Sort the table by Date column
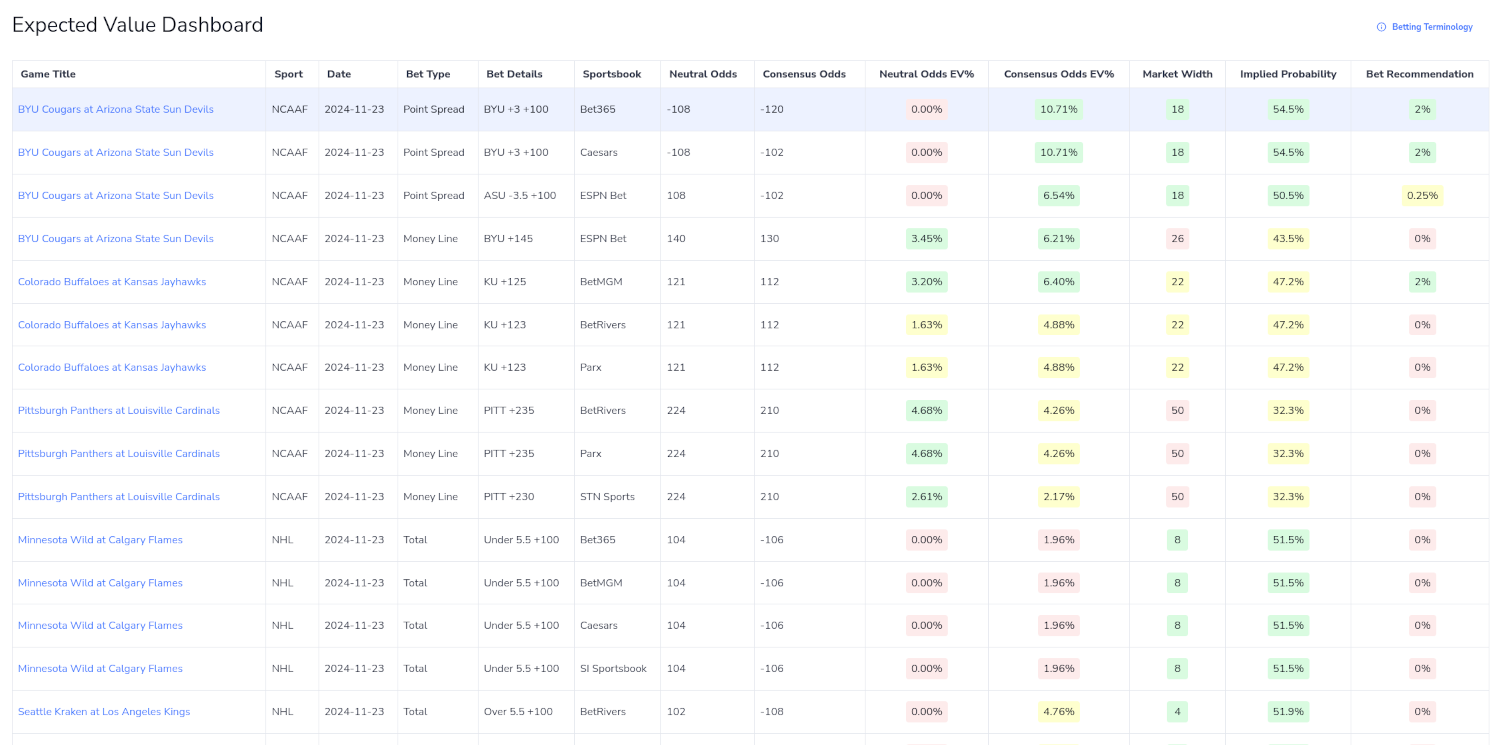 pyautogui.click(x=339, y=73)
